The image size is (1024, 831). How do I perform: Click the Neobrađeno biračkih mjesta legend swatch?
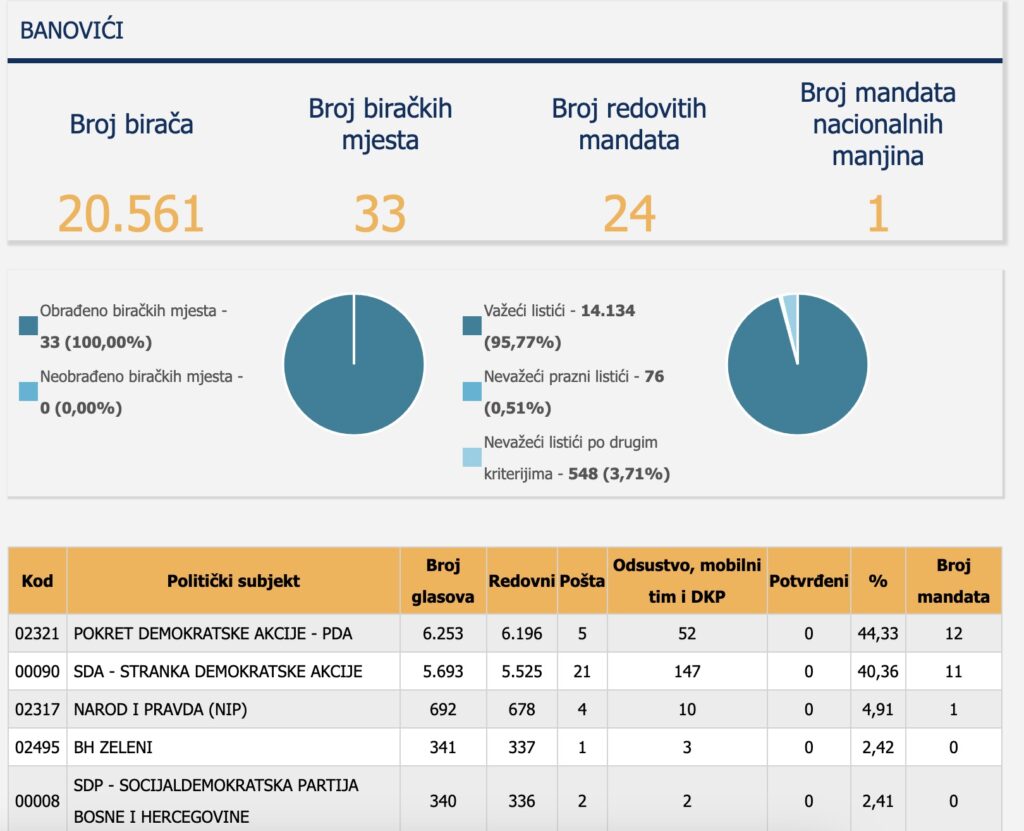(x=28, y=392)
